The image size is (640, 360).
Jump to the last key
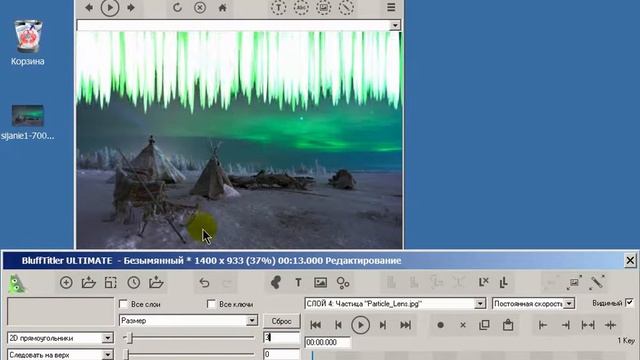pyautogui.click(x=405, y=325)
